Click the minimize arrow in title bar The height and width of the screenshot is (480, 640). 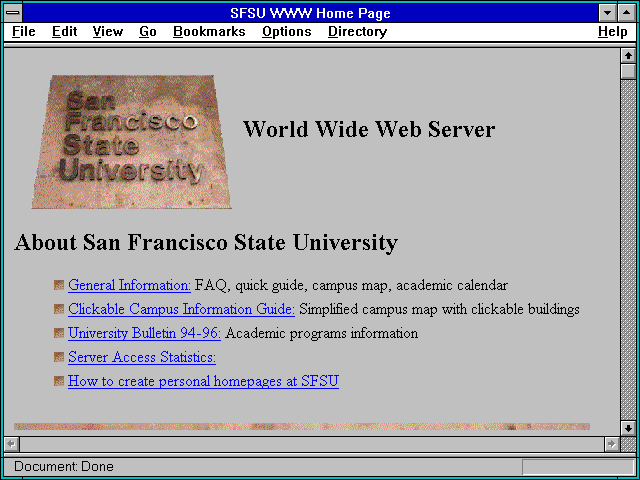607,13
